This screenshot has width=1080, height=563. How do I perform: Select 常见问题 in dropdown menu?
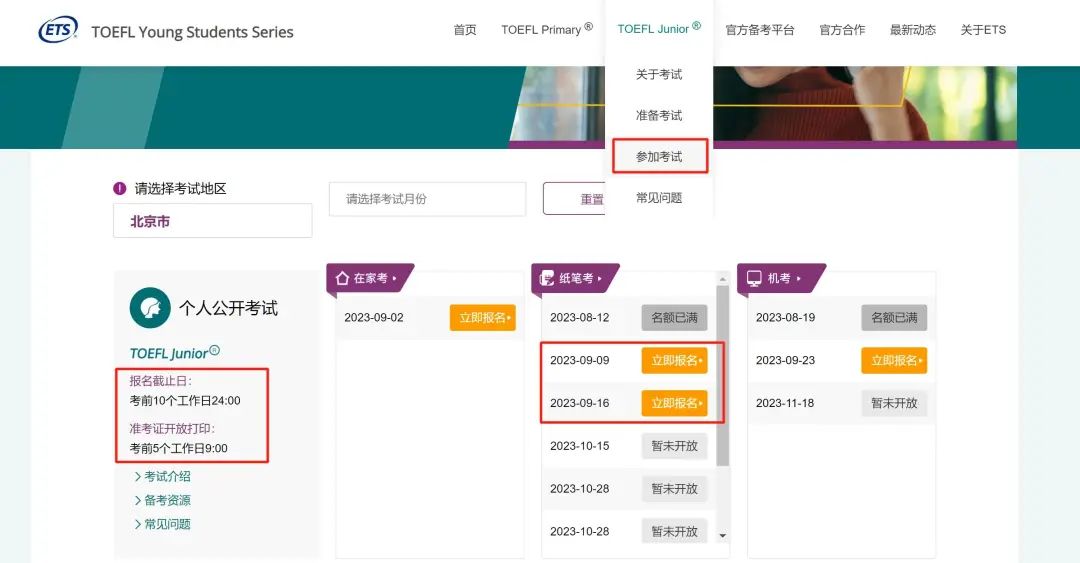(x=659, y=198)
